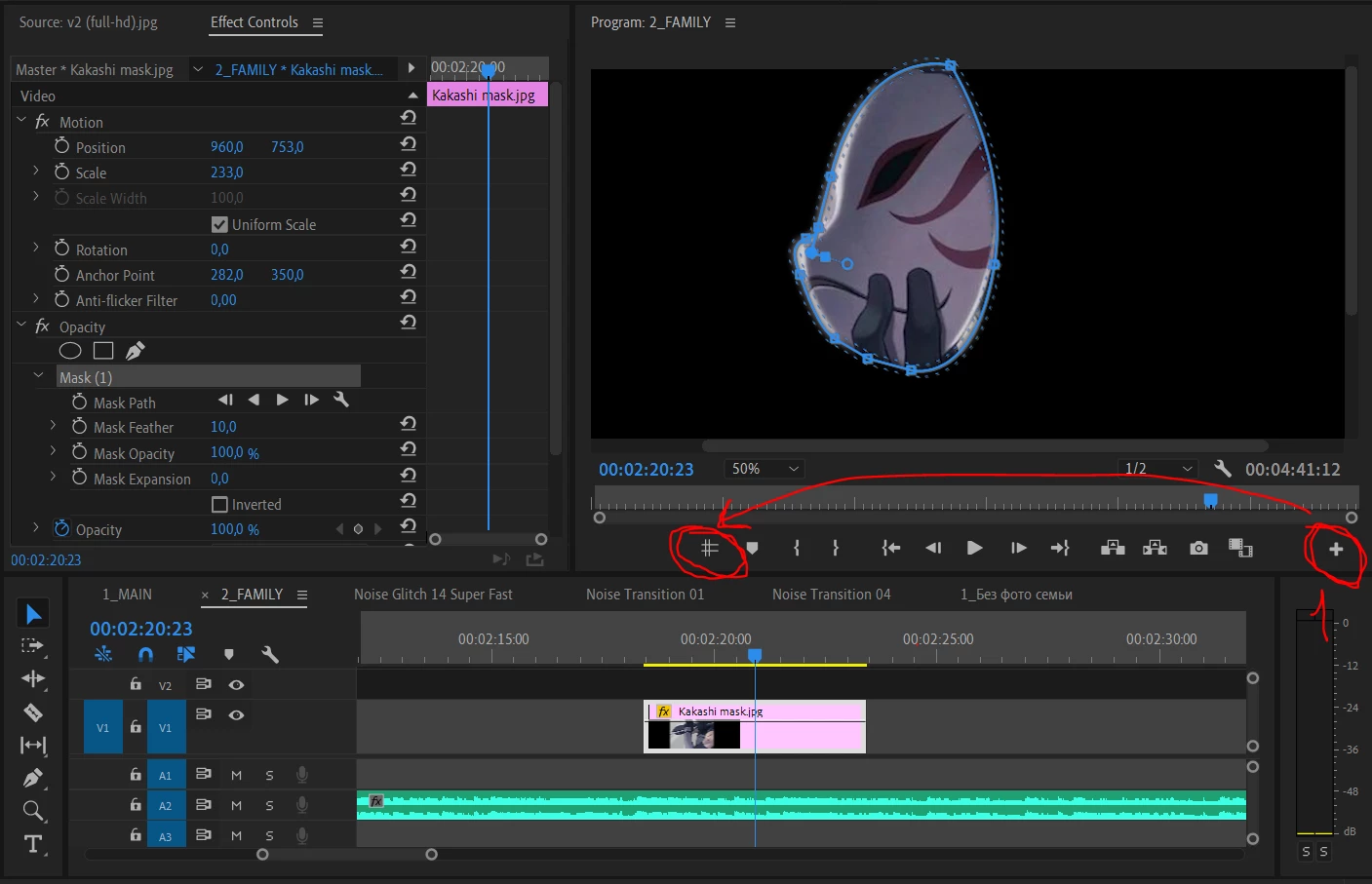Reset the Mask Feather parameter

point(409,423)
